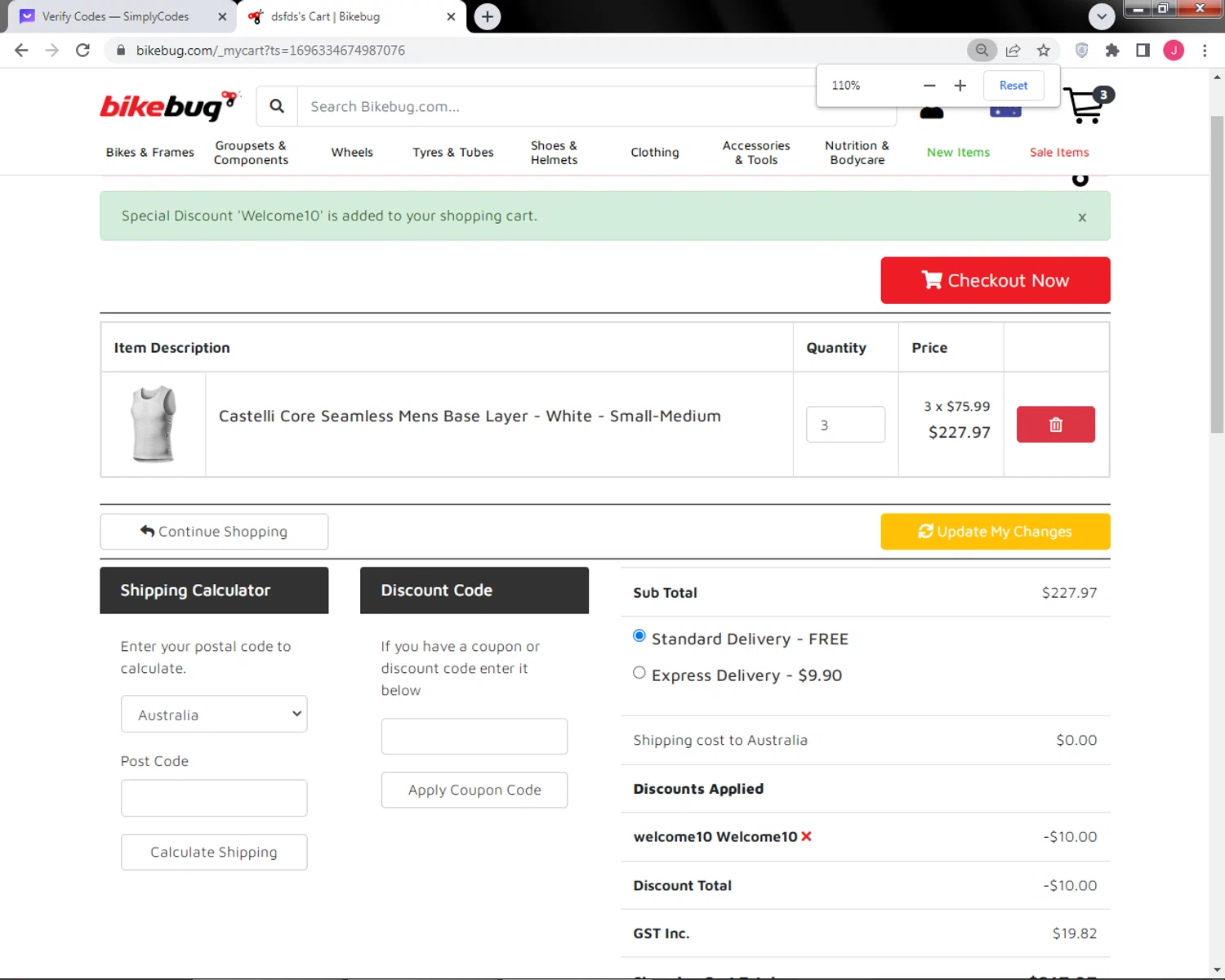The width and height of the screenshot is (1225, 980).
Task: Open Bikes & Frames menu
Action: [x=150, y=153]
